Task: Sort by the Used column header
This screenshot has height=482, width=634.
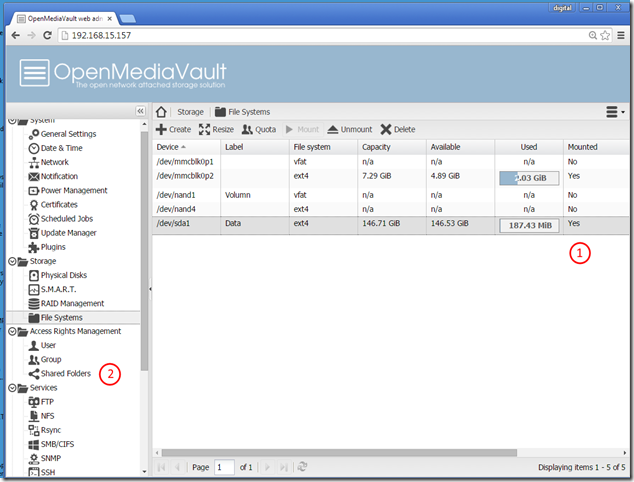Action: pyautogui.click(x=529, y=147)
